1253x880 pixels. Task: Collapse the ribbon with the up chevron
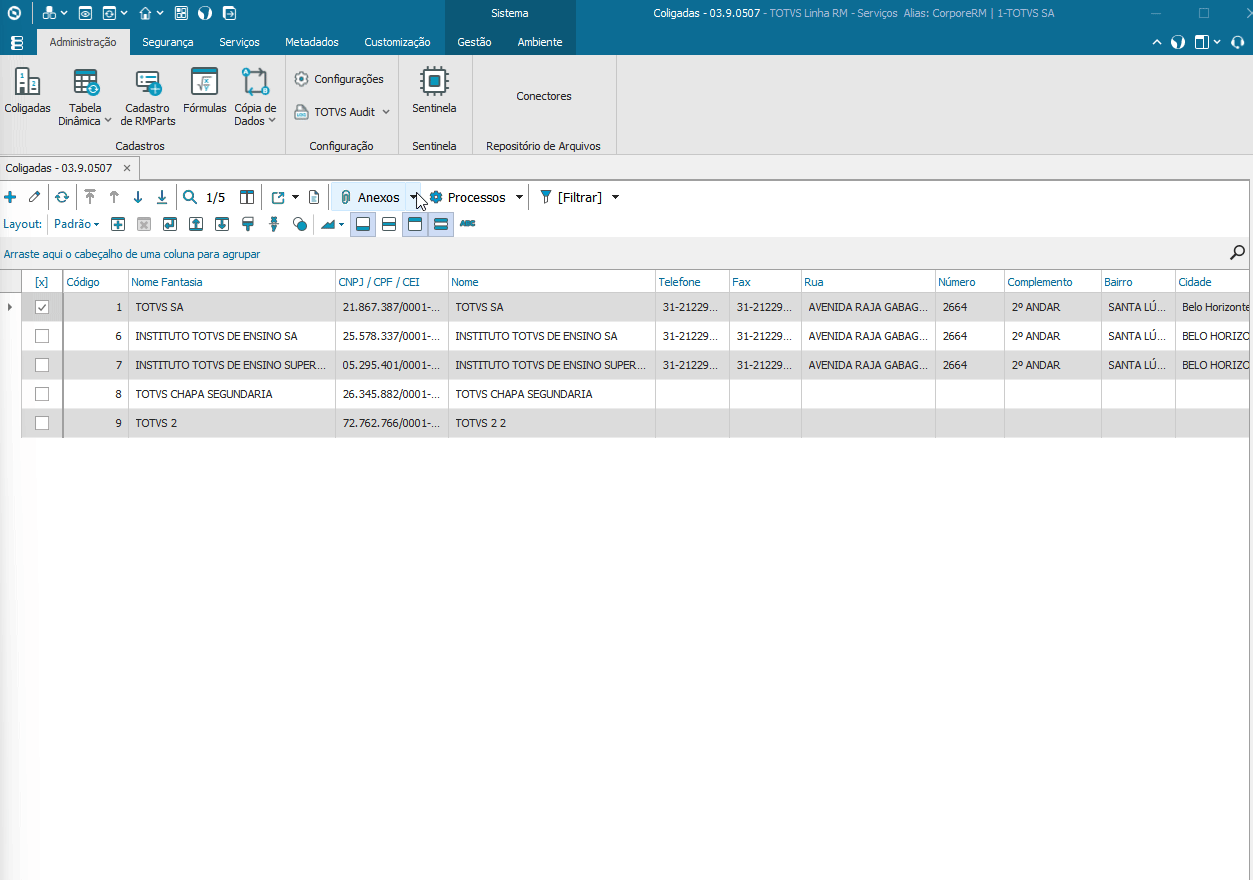tap(1157, 42)
